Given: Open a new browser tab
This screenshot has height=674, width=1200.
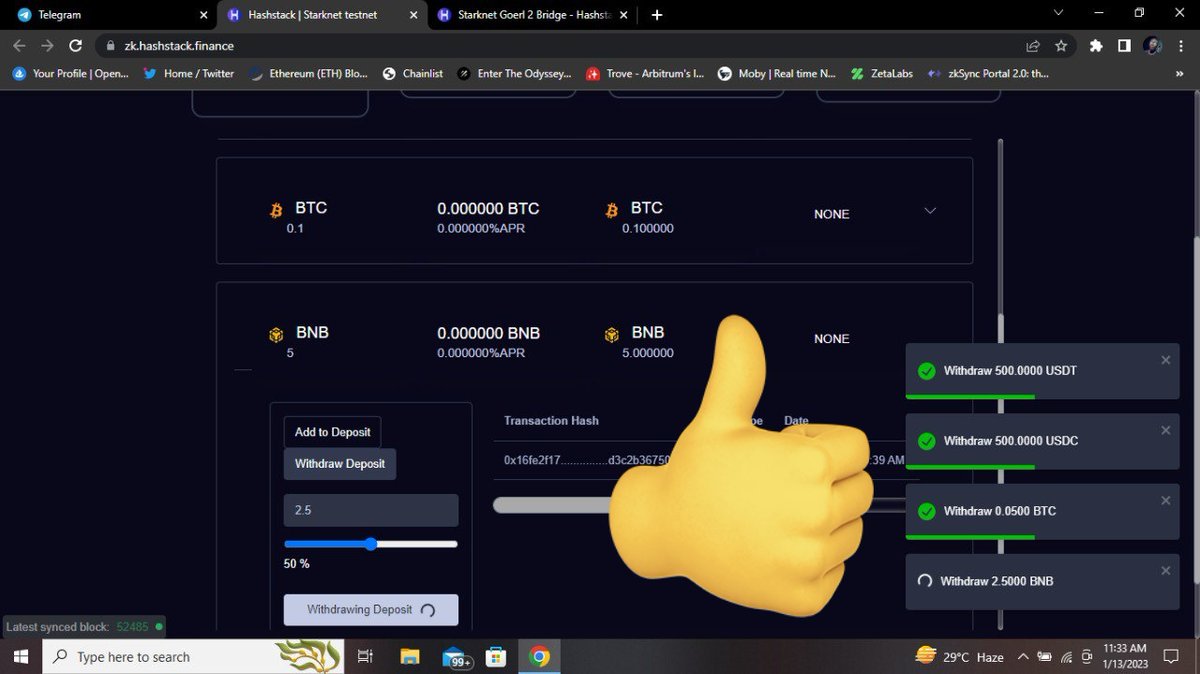Looking at the screenshot, I should point(657,15).
